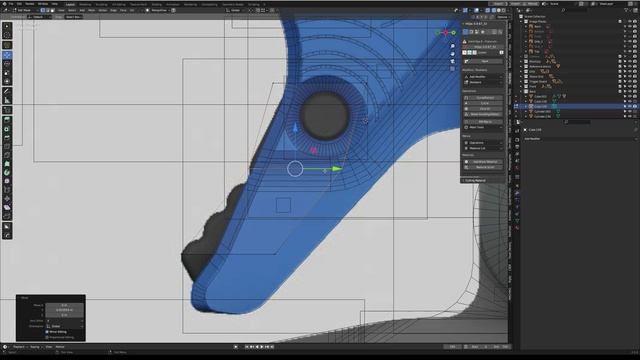Switch to the Sculpting workspace tab
The width and height of the screenshot is (640, 360).
(101, 4)
